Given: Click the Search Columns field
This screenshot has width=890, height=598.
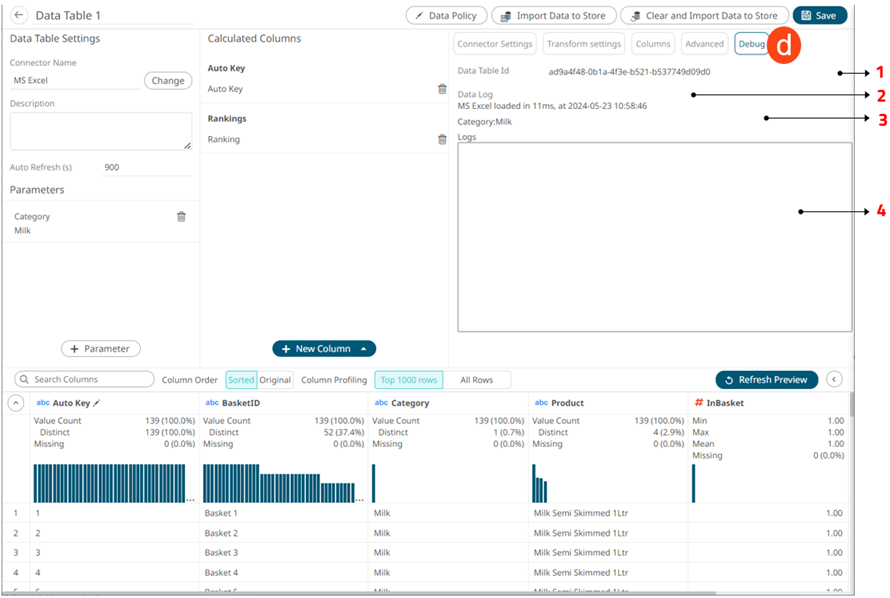Looking at the screenshot, I should click(84, 380).
